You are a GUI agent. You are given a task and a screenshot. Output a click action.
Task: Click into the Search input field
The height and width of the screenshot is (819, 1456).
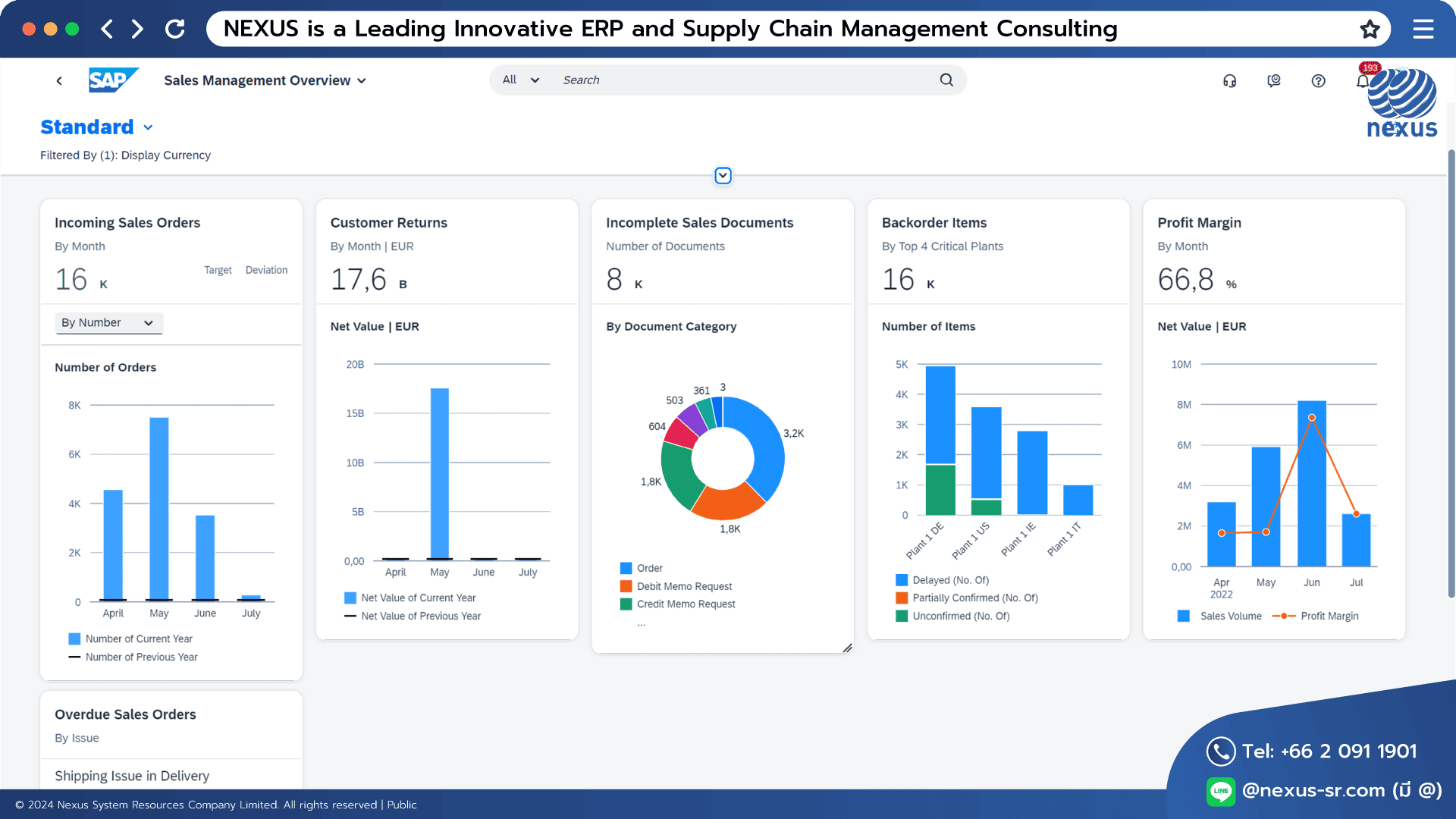747,80
